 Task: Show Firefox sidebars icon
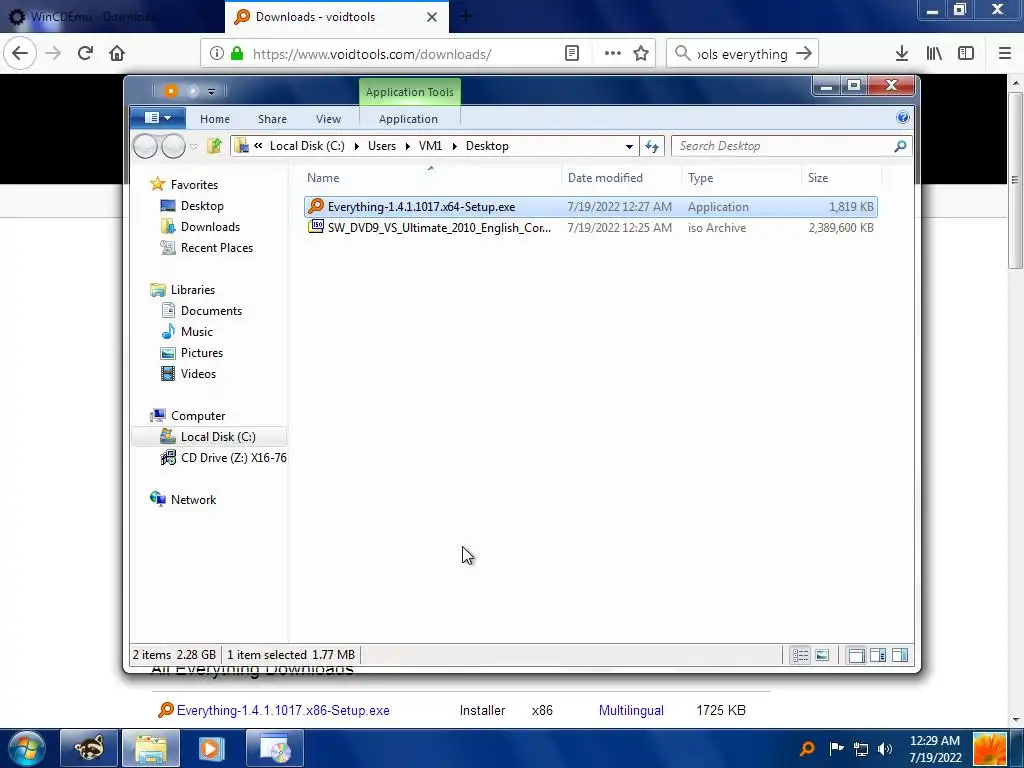pos(965,54)
